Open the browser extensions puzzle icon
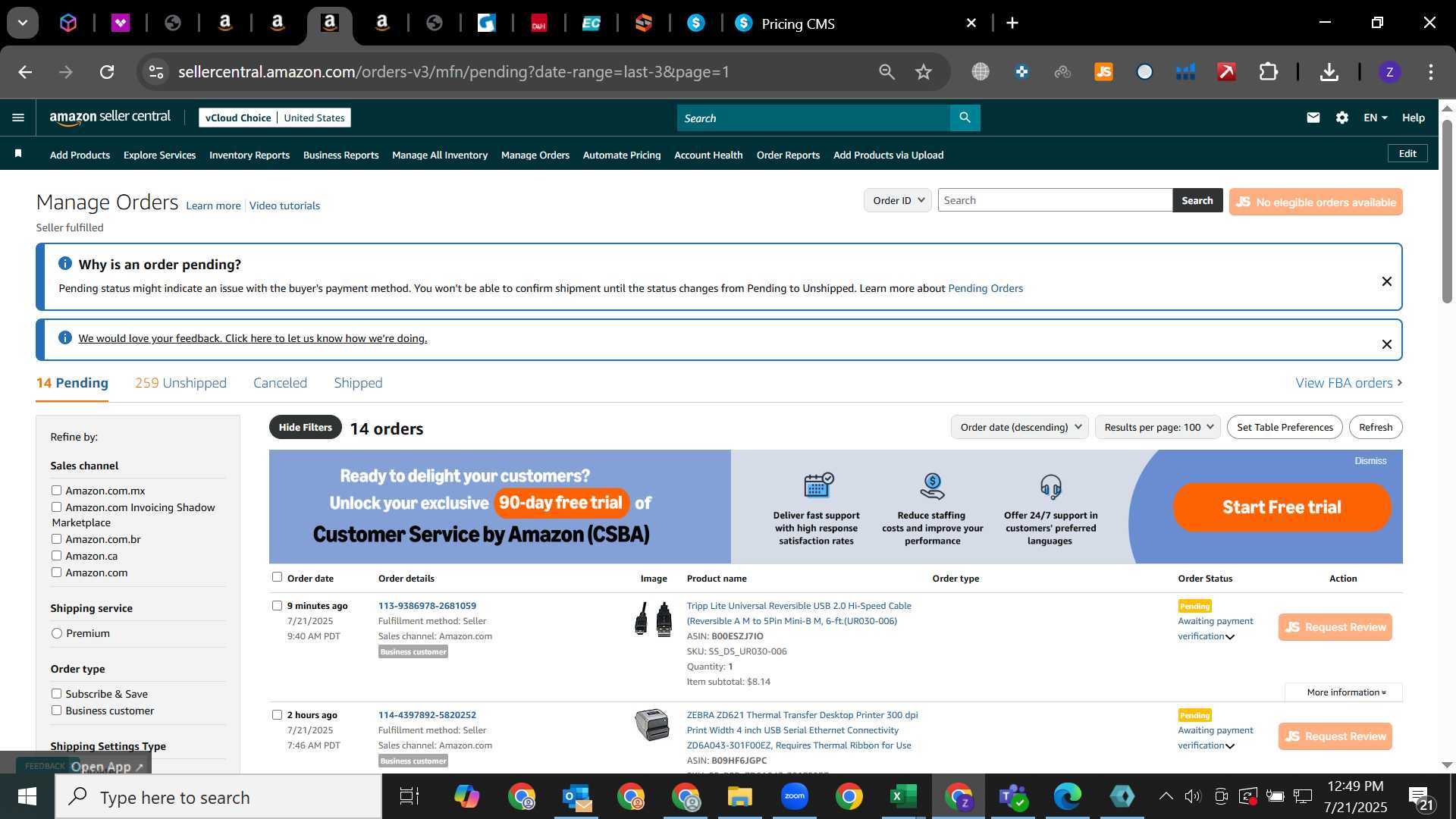 (1268, 72)
